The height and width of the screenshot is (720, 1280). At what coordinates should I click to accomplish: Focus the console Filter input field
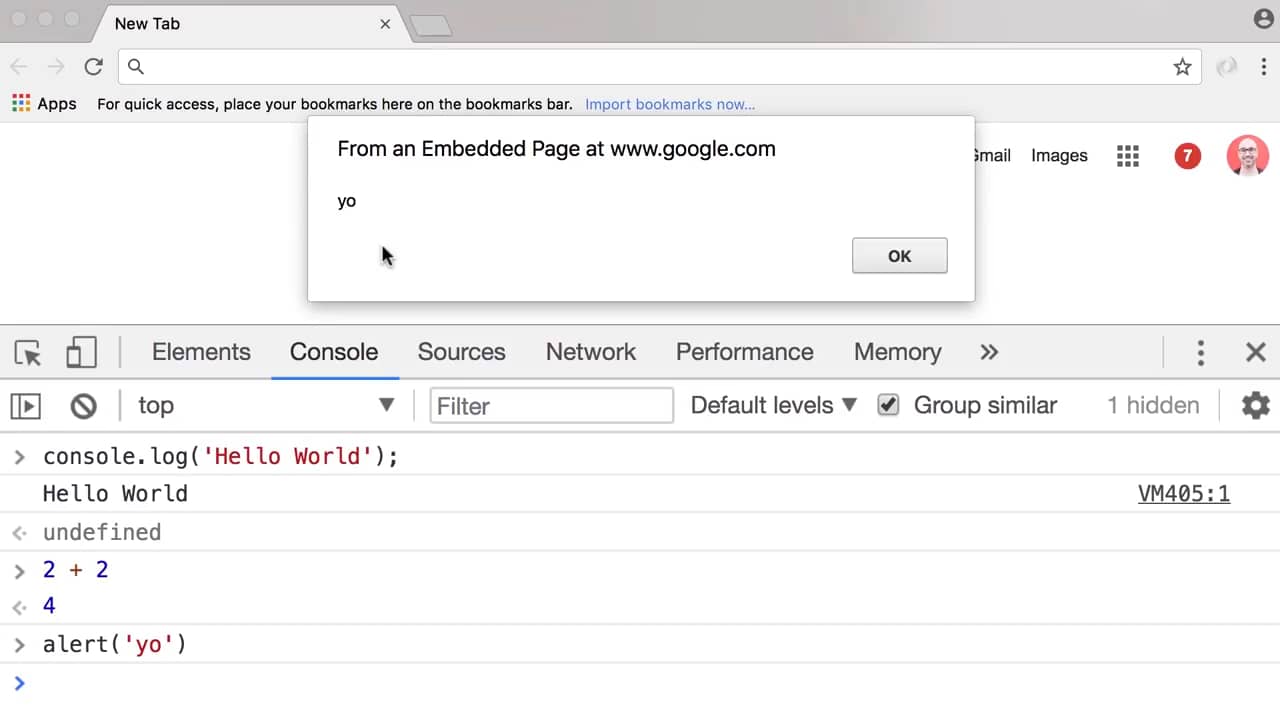coord(552,406)
